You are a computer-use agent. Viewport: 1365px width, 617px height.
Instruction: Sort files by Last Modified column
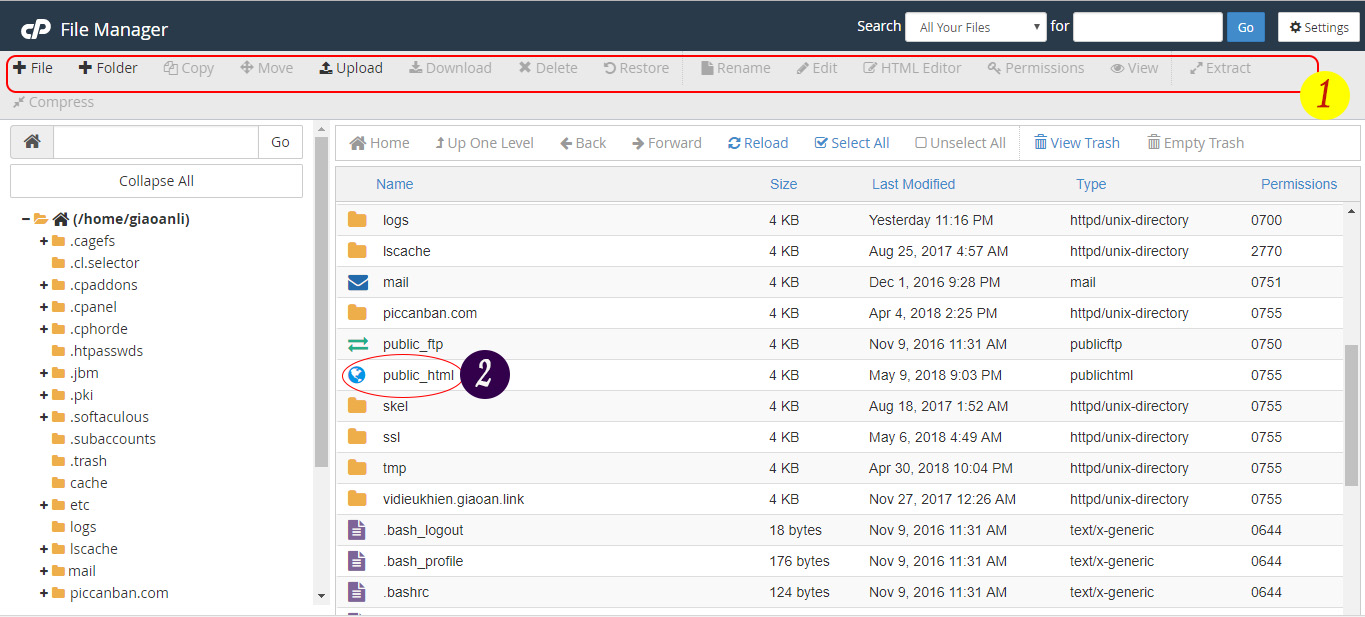point(913,184)
